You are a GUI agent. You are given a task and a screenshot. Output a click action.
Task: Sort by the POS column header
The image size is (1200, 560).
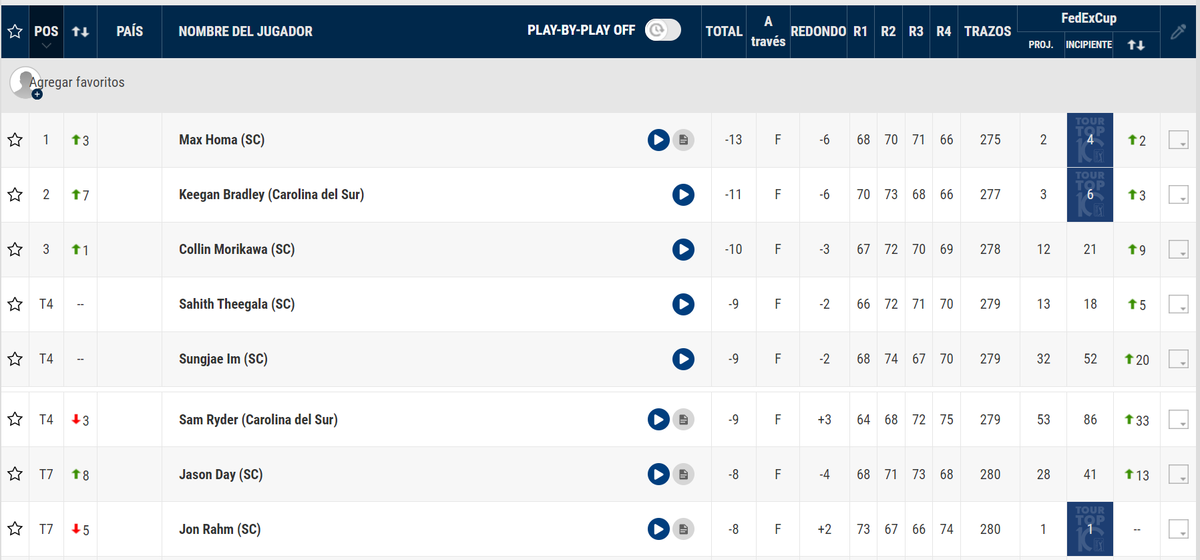tap(46, 31)
